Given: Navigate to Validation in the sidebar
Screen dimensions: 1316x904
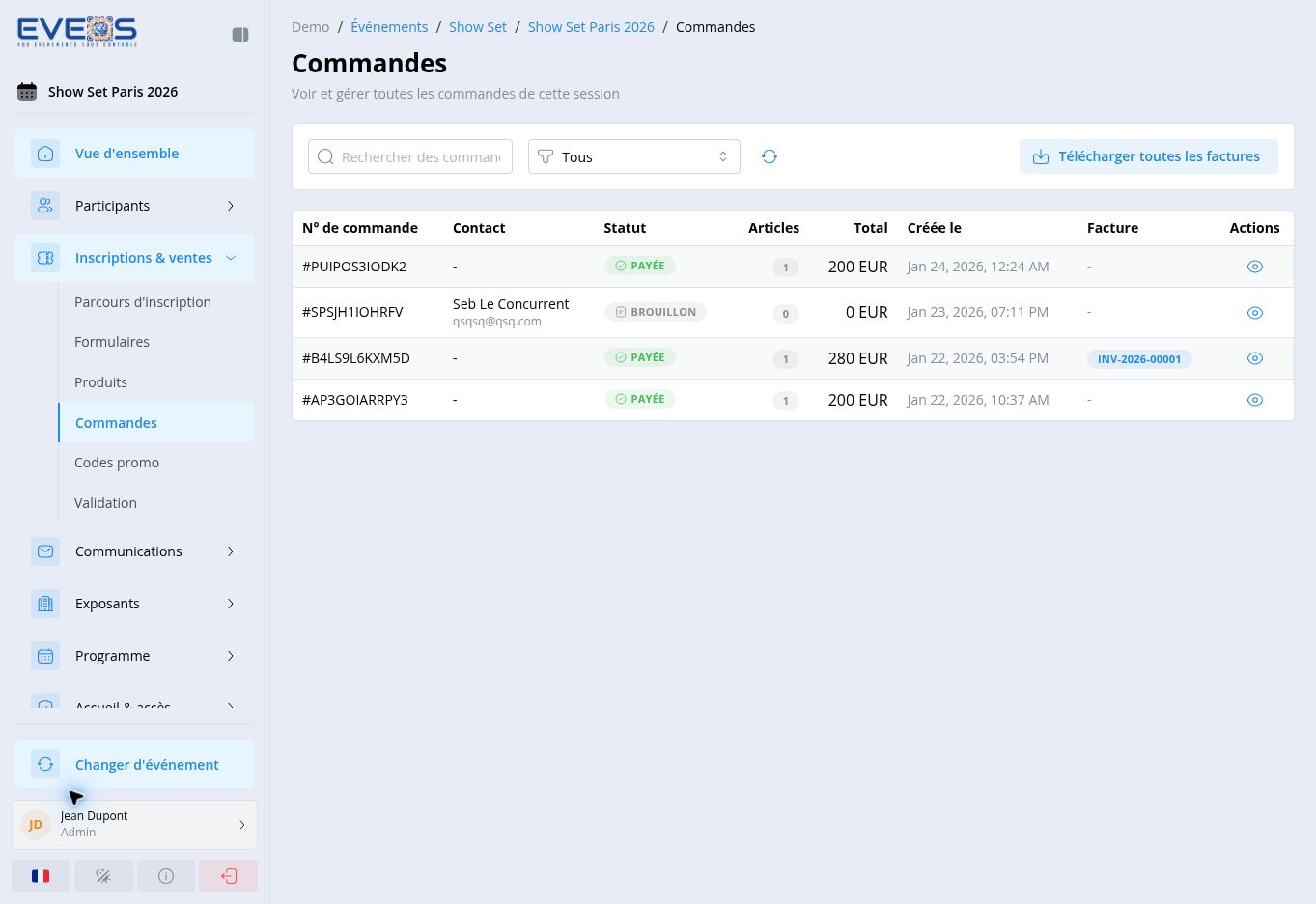Looking at the screenshot, I should (156, 503).
